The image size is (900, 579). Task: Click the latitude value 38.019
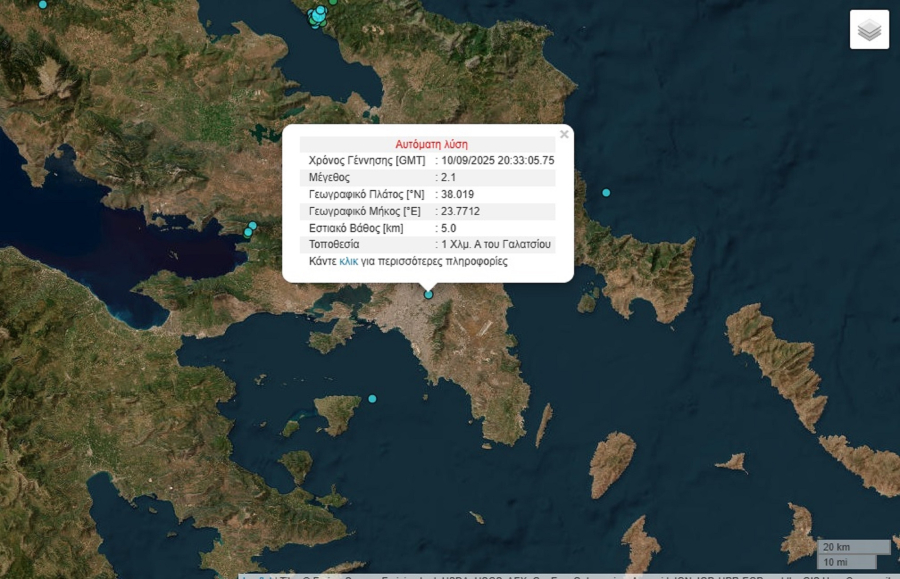pos(457,194)
